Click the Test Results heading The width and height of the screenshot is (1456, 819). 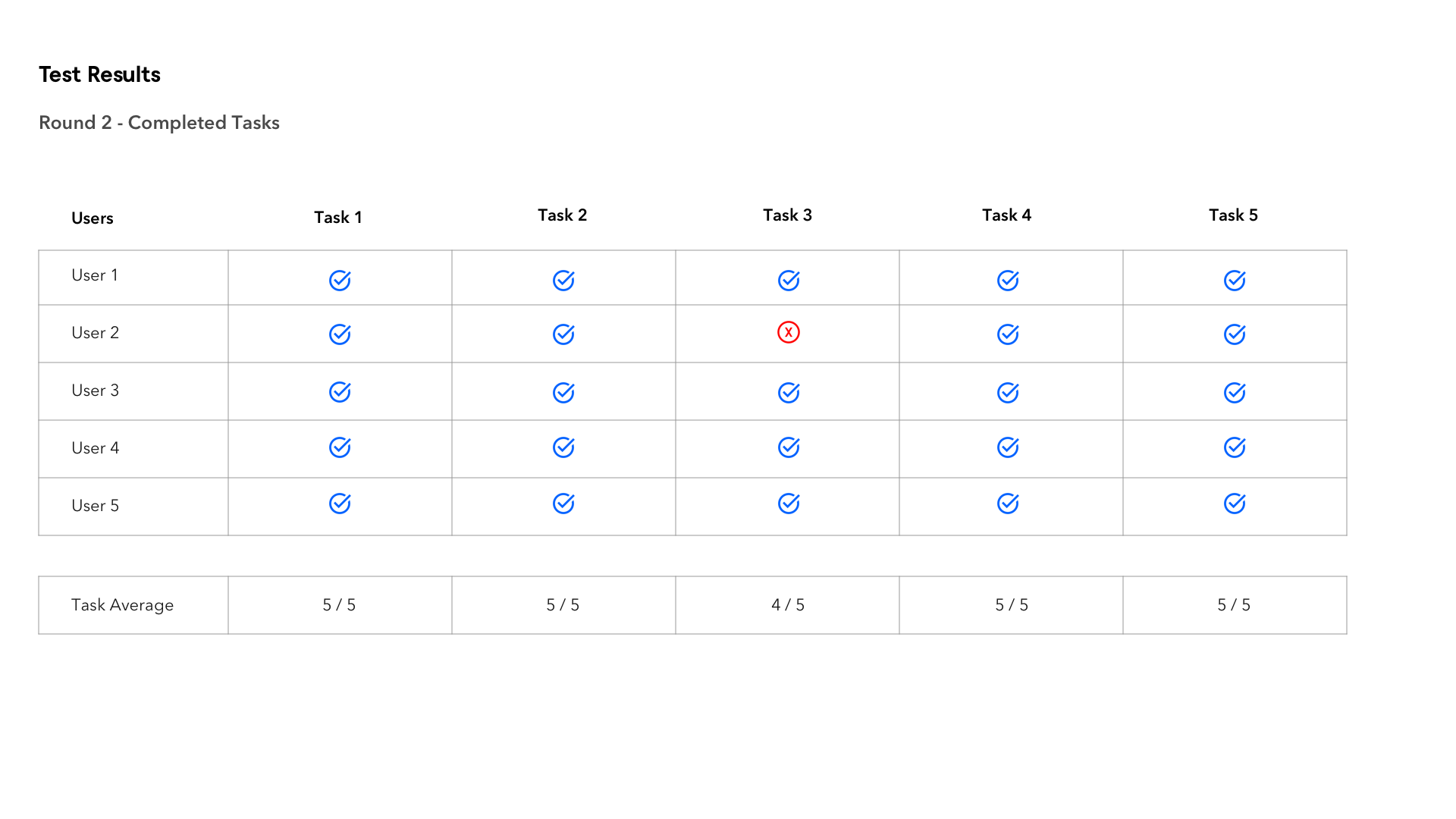click(100, 74)
